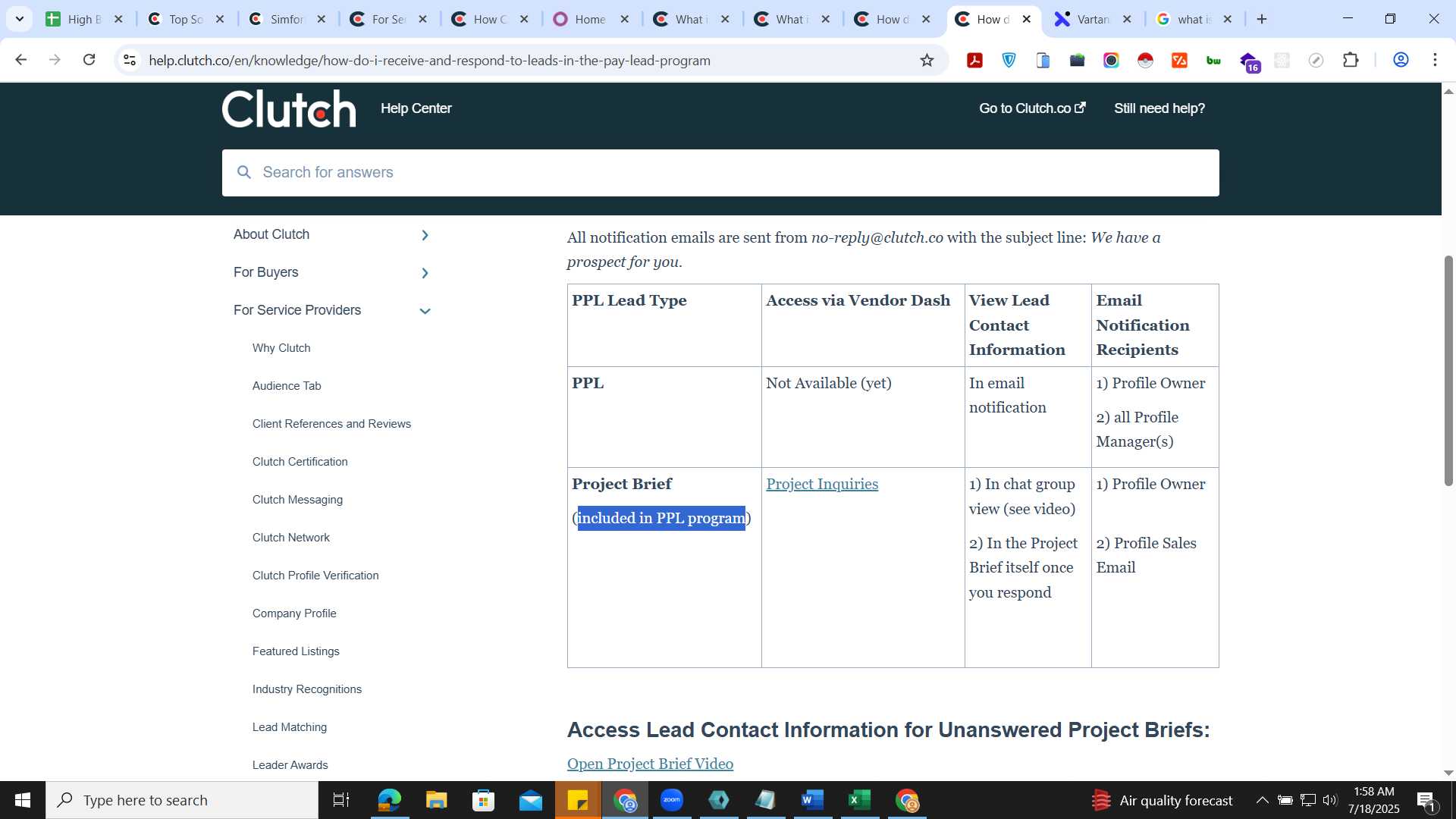Open Zoom from taskbar
The height and width of the screenshot is (819, 1456).
pos(672,800)
